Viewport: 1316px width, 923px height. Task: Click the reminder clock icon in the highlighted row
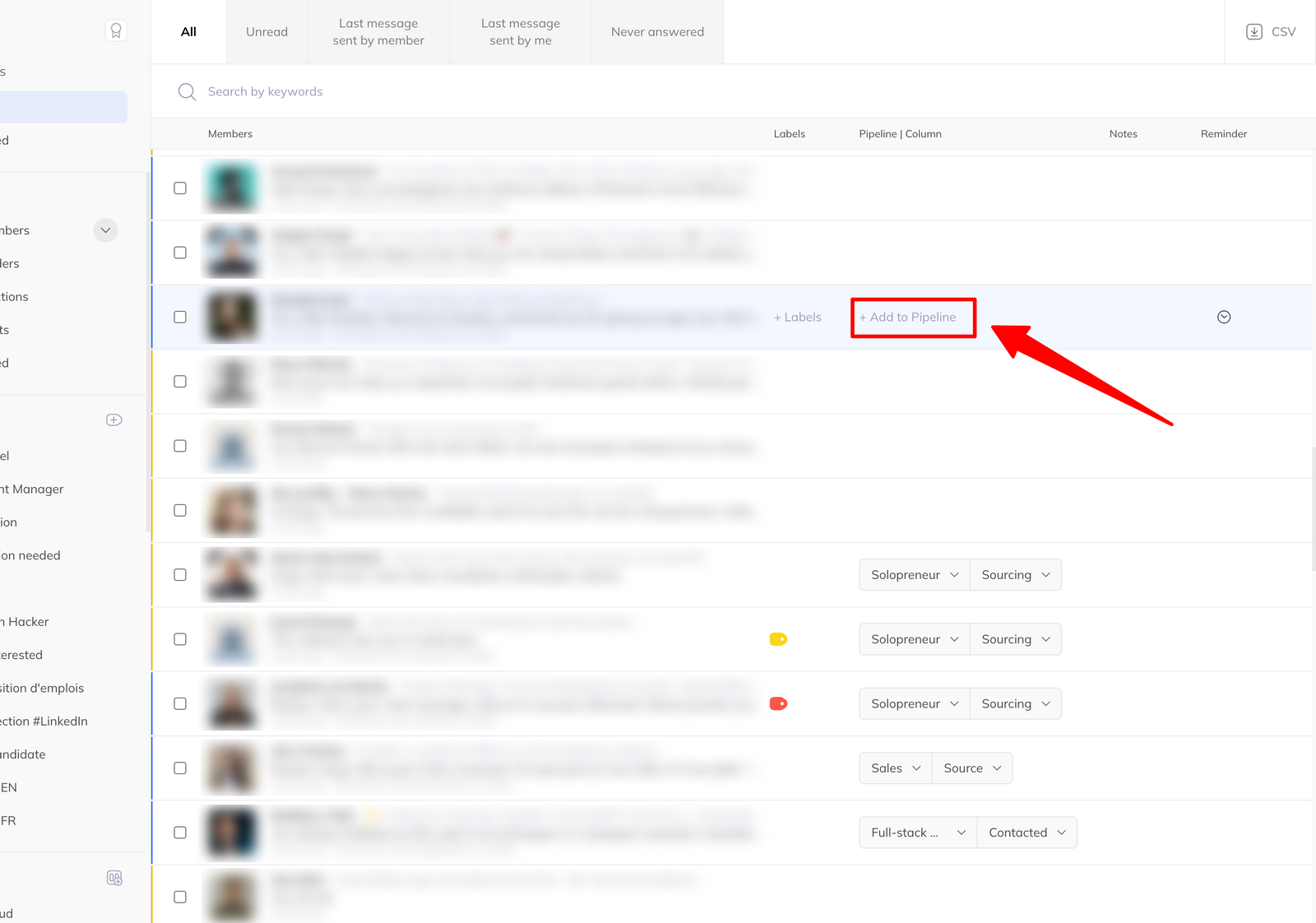pyautogui.click(x=1224, y=317)
